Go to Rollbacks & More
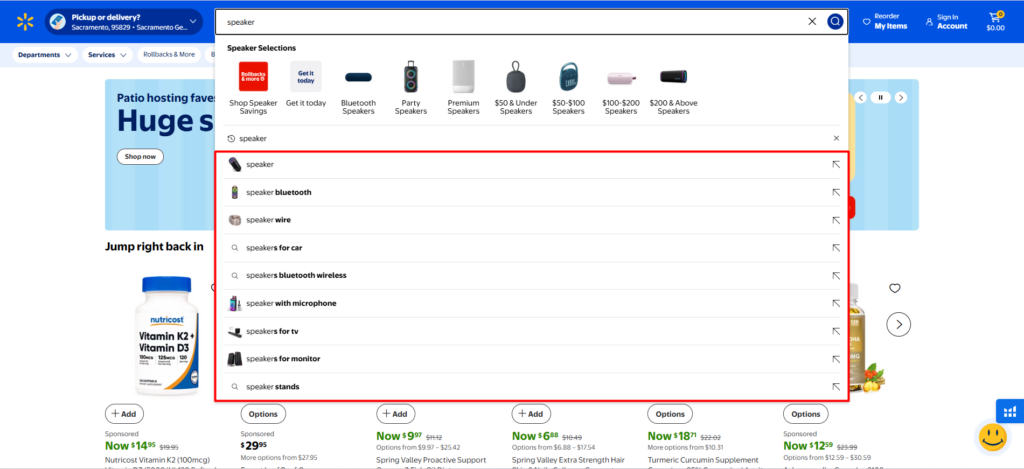 click(169, 55)
